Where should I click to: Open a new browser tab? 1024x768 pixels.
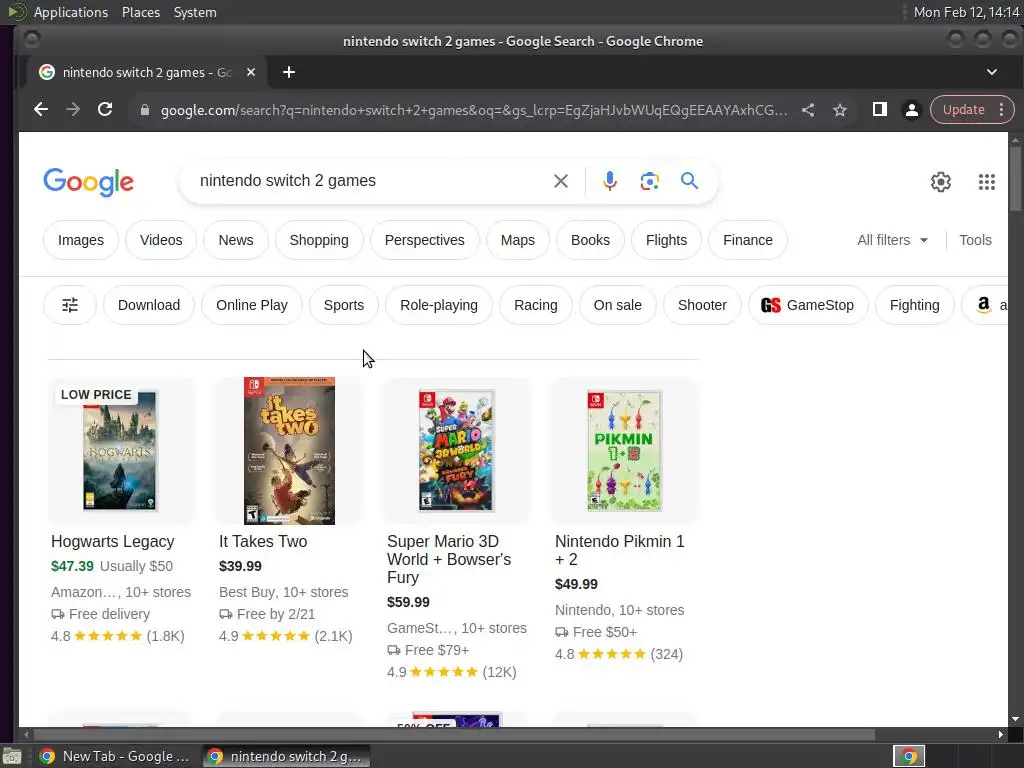pos(289,72)
